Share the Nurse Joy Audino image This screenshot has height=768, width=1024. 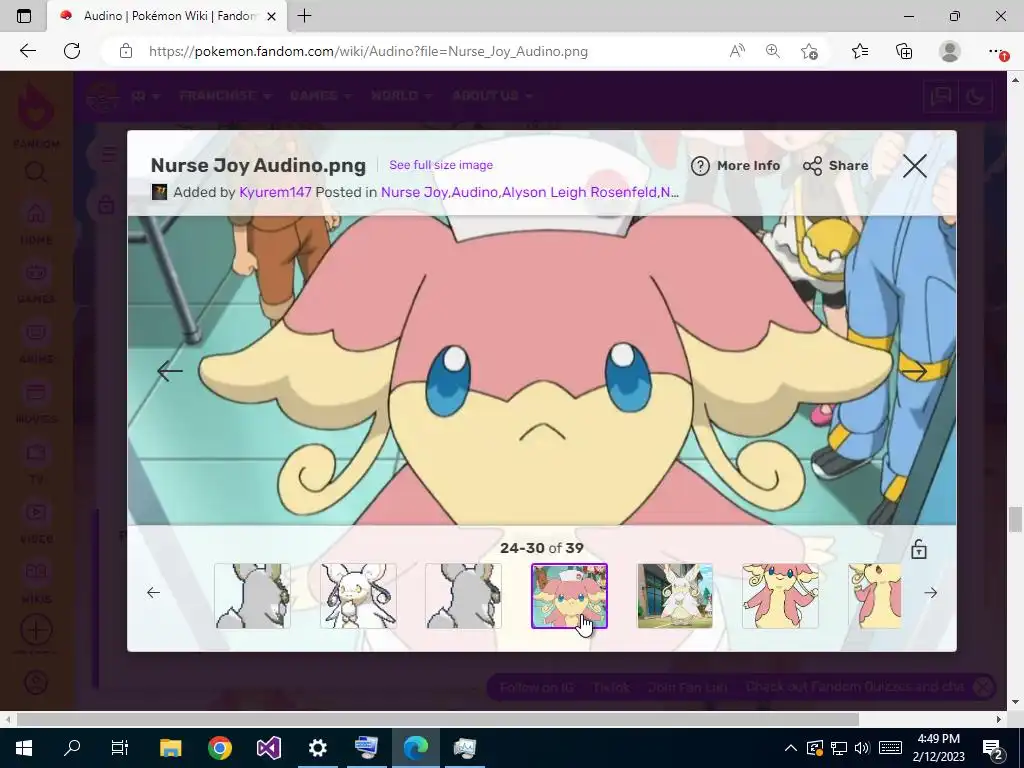835,166
